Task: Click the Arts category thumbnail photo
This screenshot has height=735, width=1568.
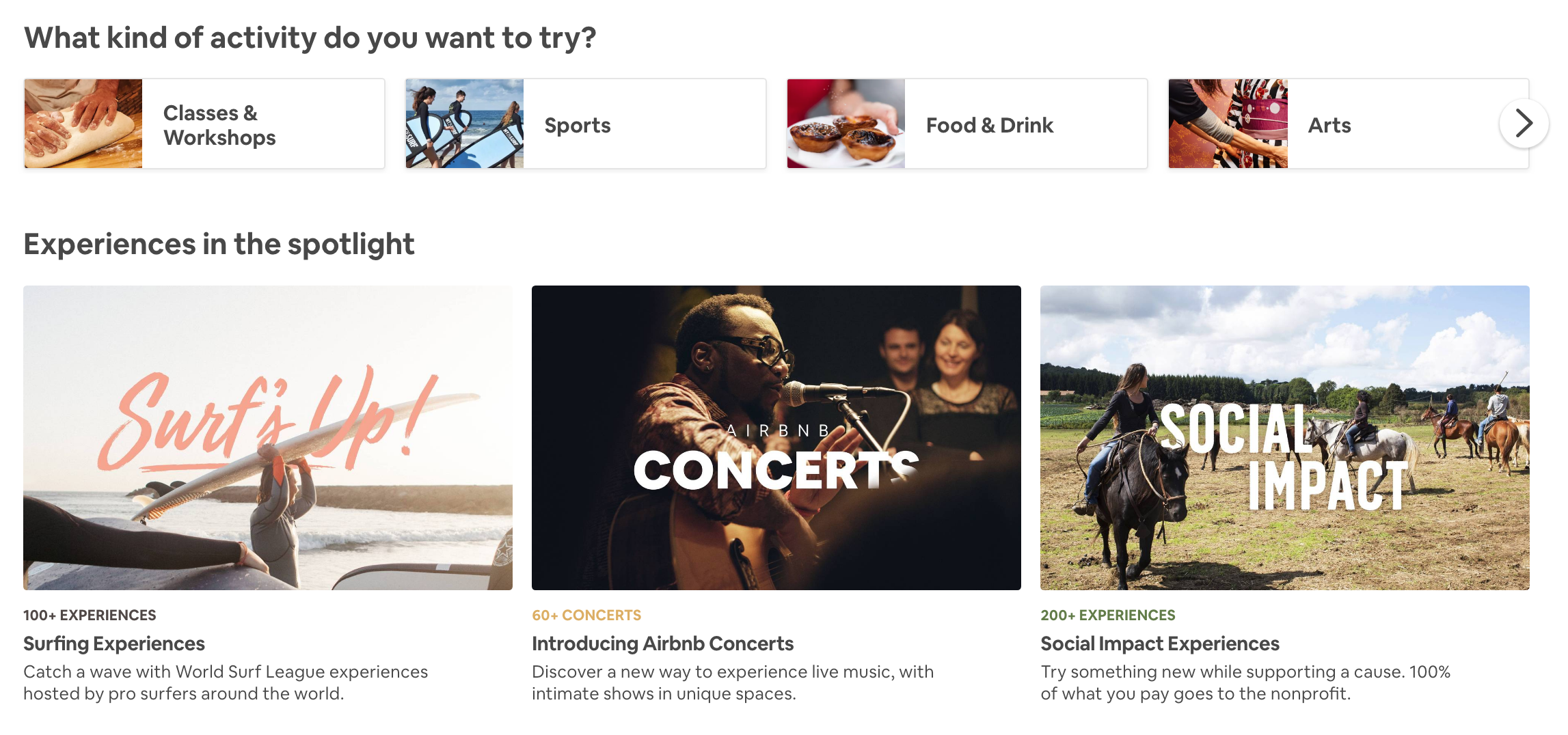Action: coord(1228,124)
